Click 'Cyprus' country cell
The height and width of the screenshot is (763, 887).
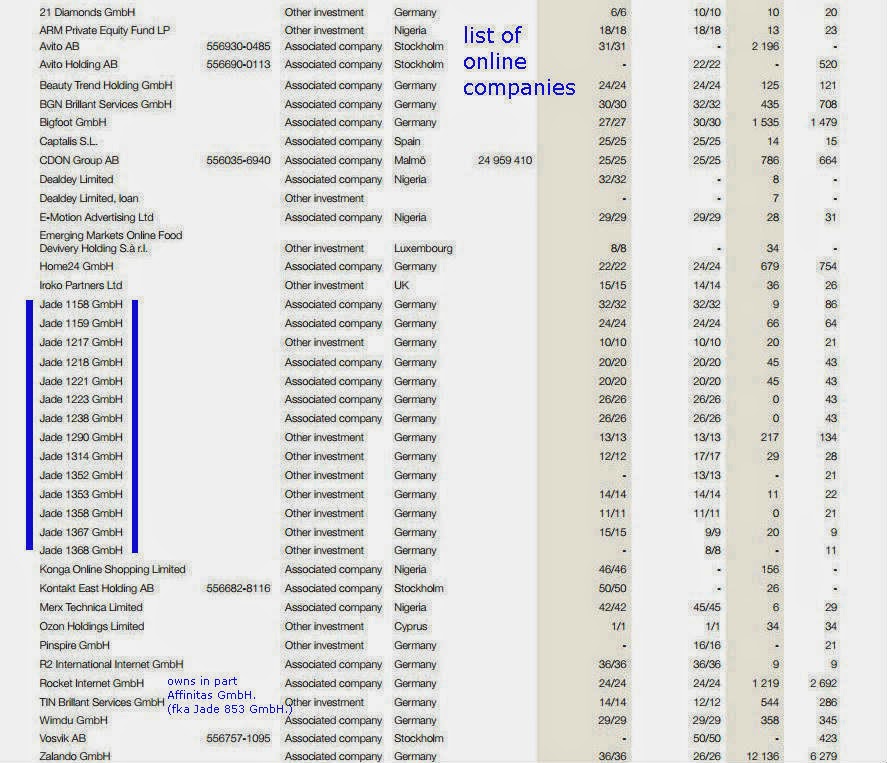(411, 627)
